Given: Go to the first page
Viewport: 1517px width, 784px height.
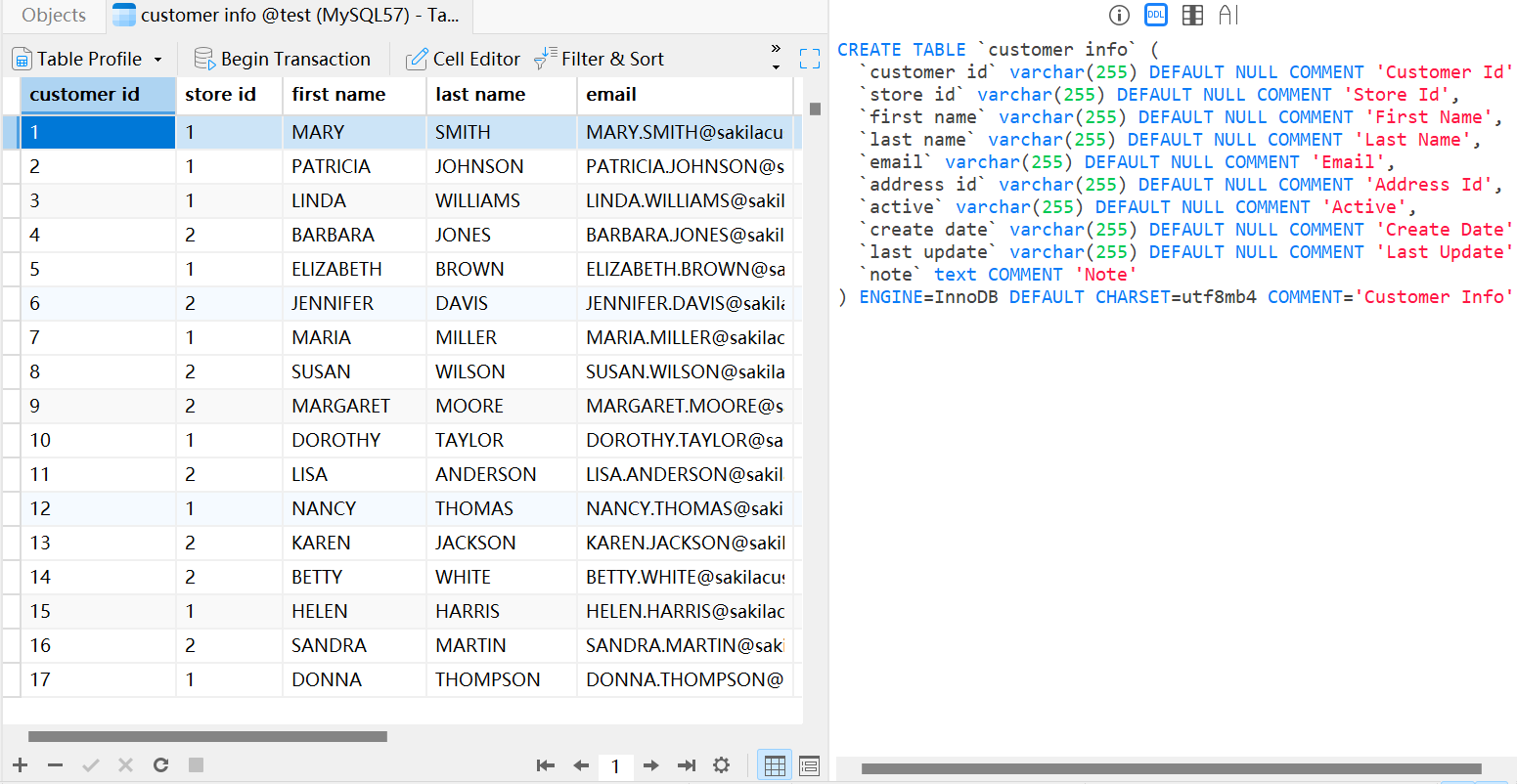Looking at the screenshot, I should [x=546, y=765].
